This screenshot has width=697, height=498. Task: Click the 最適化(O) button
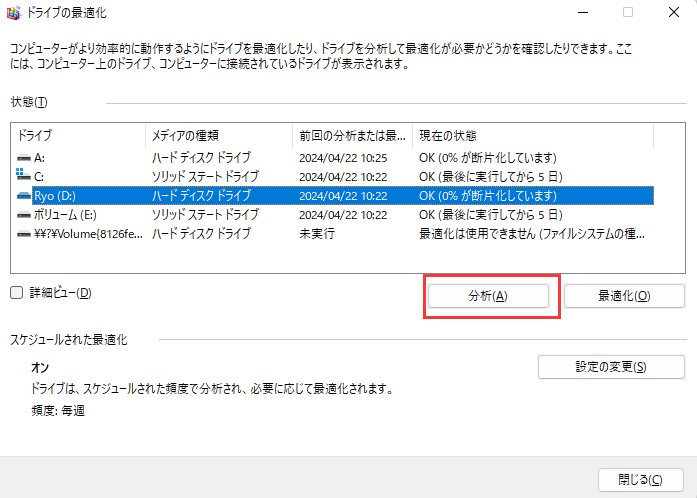point(624,296)
